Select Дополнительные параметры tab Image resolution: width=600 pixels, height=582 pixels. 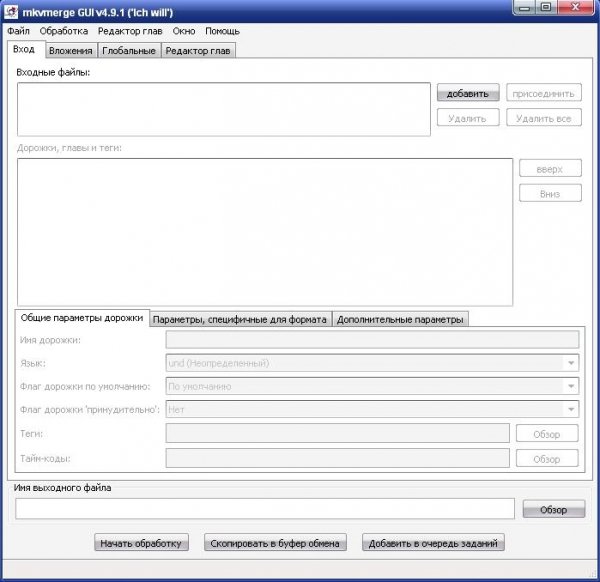point(400,320)
